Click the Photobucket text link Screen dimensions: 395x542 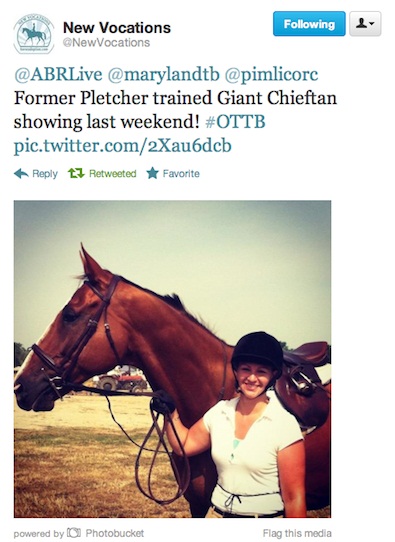tap(115, 533)
